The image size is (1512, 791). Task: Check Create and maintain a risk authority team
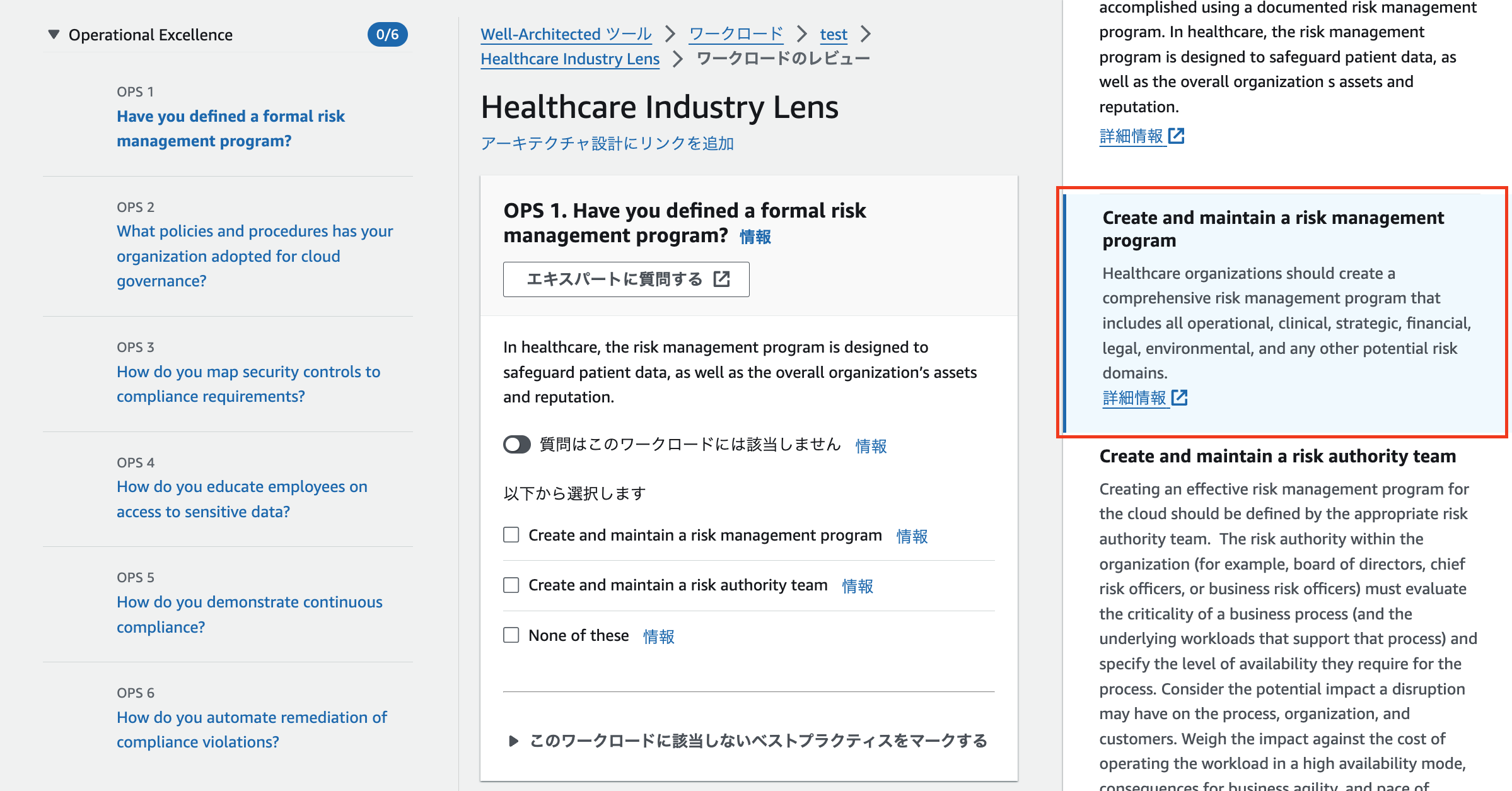click(x=511, y=585)
